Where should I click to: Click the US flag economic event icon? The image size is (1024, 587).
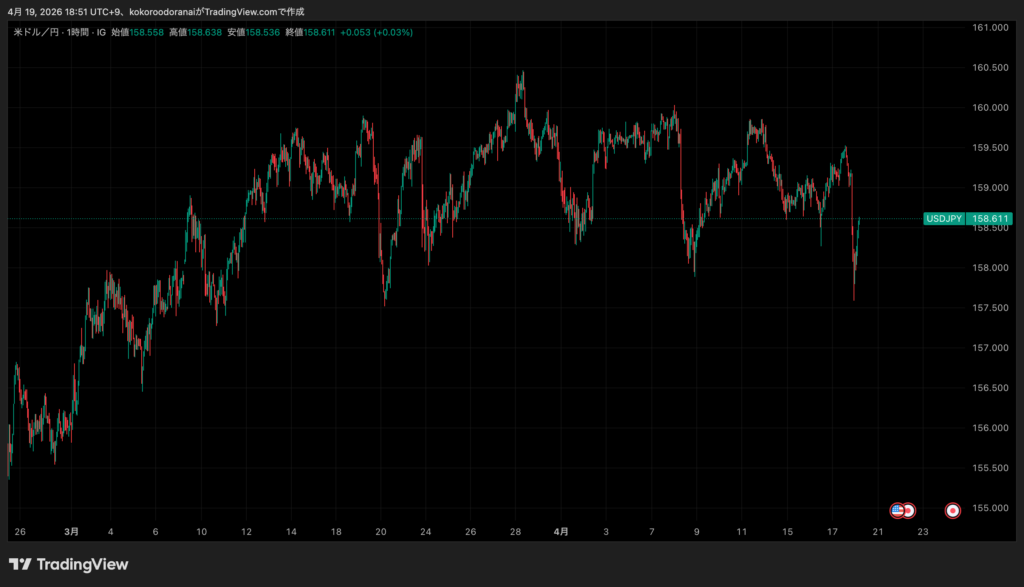[897, 510]
